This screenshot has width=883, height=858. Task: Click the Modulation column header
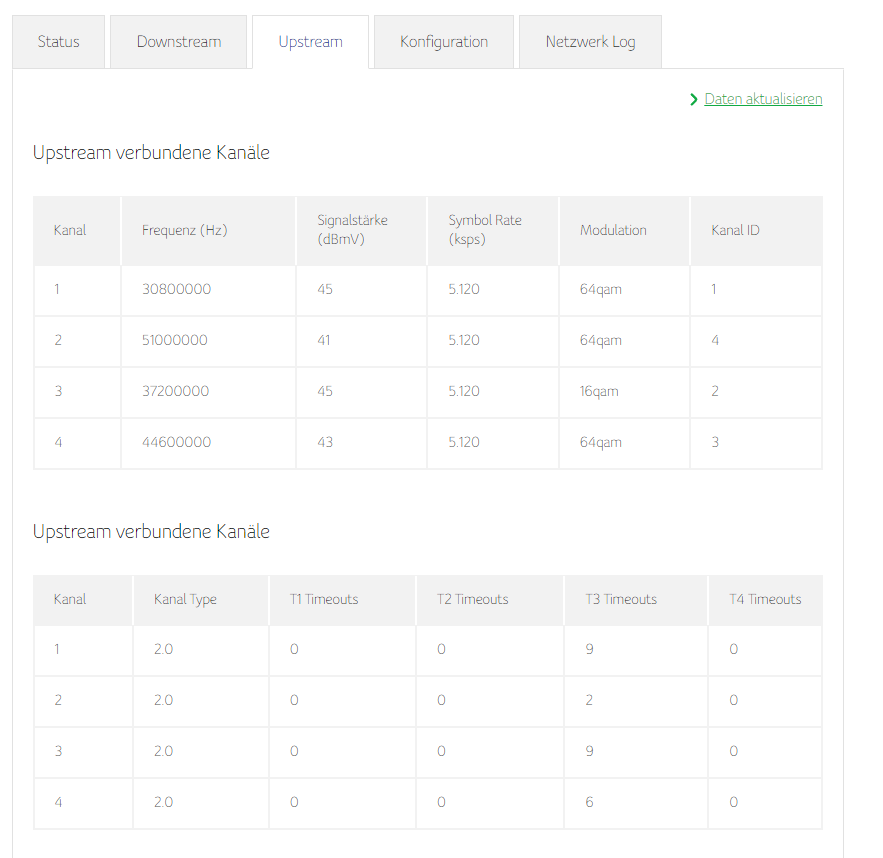613,230
